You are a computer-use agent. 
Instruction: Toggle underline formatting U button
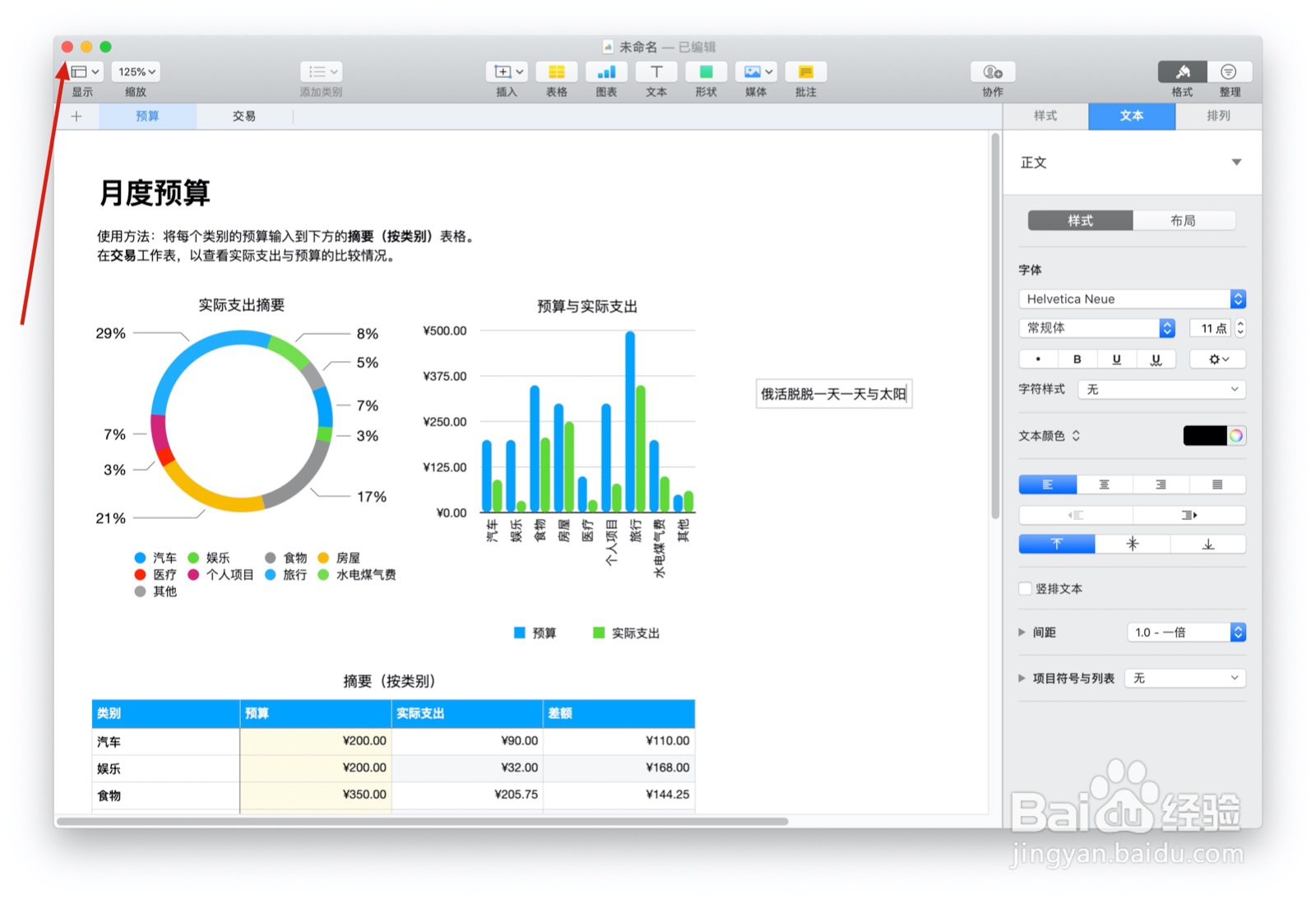pyautogui.click(x=1116, y=359)
